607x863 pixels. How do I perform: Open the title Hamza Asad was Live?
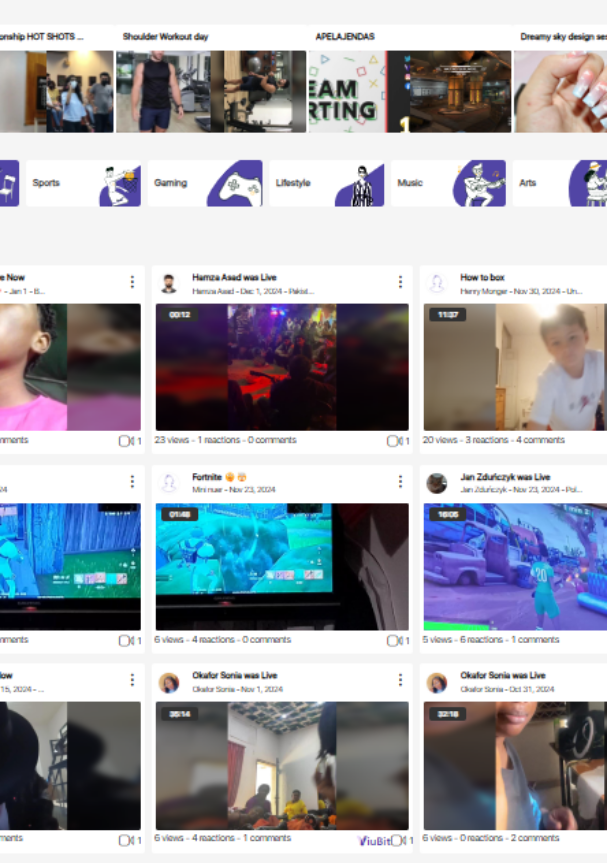point(234,277)
